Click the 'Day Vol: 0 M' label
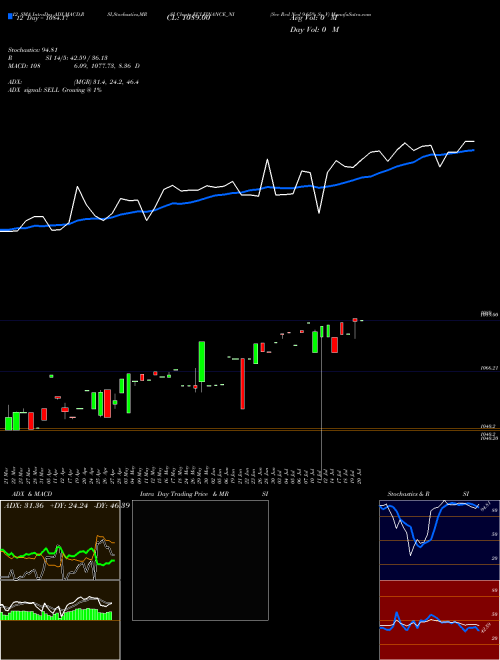 click(314, 30)
